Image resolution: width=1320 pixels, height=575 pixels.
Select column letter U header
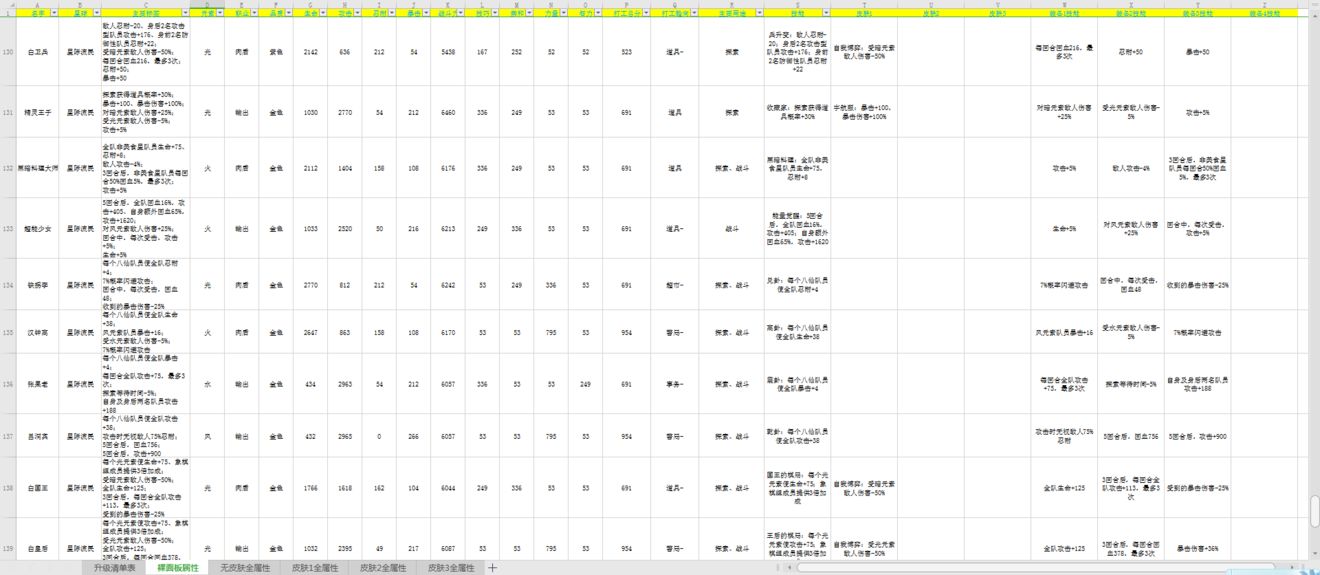click(x=930, y=5)
